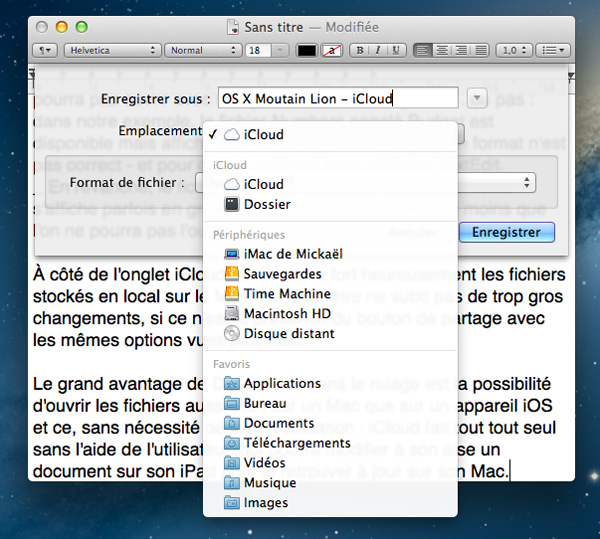The height and width of the screenshot is (539, 600).
Task: Open the black text color swatch
Action: (307, 50)
